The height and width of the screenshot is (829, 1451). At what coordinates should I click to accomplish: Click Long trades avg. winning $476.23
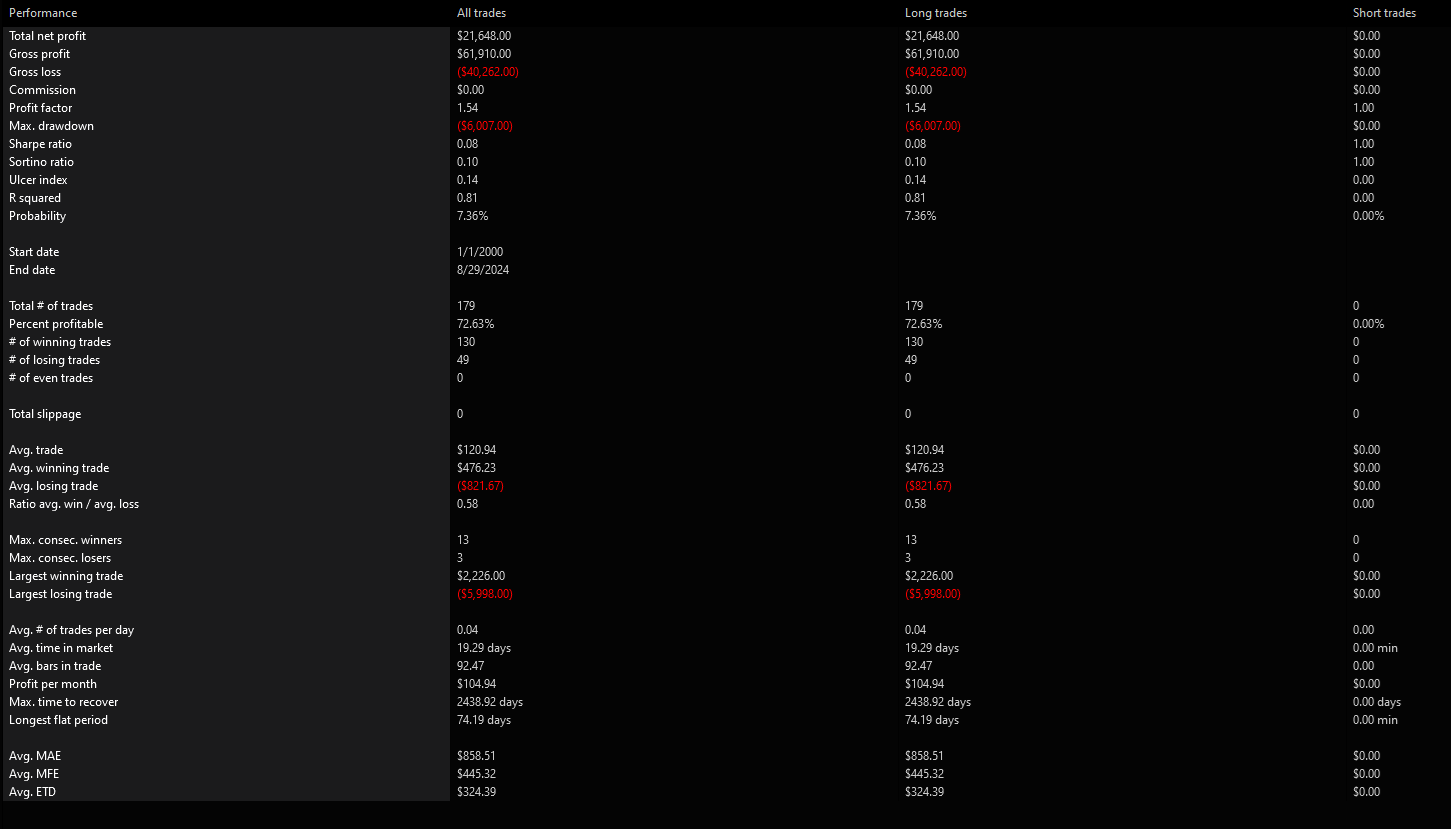pyautogui.click(x=925, y=468)
